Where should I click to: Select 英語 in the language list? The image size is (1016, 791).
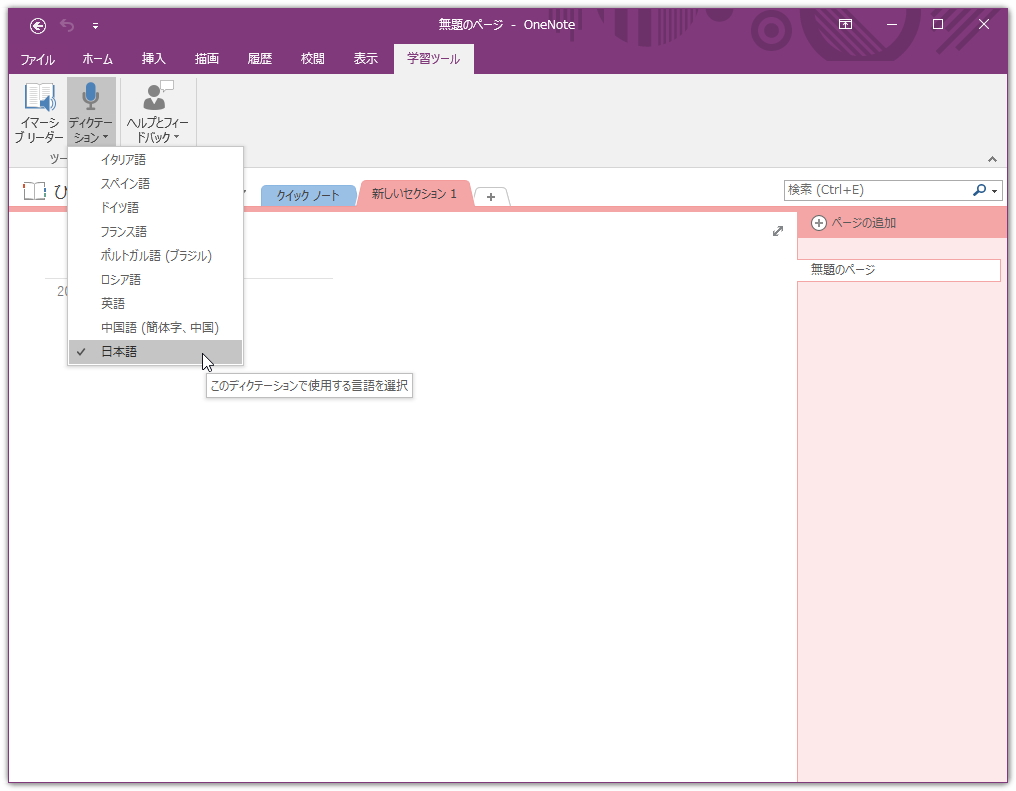[113, 303]
